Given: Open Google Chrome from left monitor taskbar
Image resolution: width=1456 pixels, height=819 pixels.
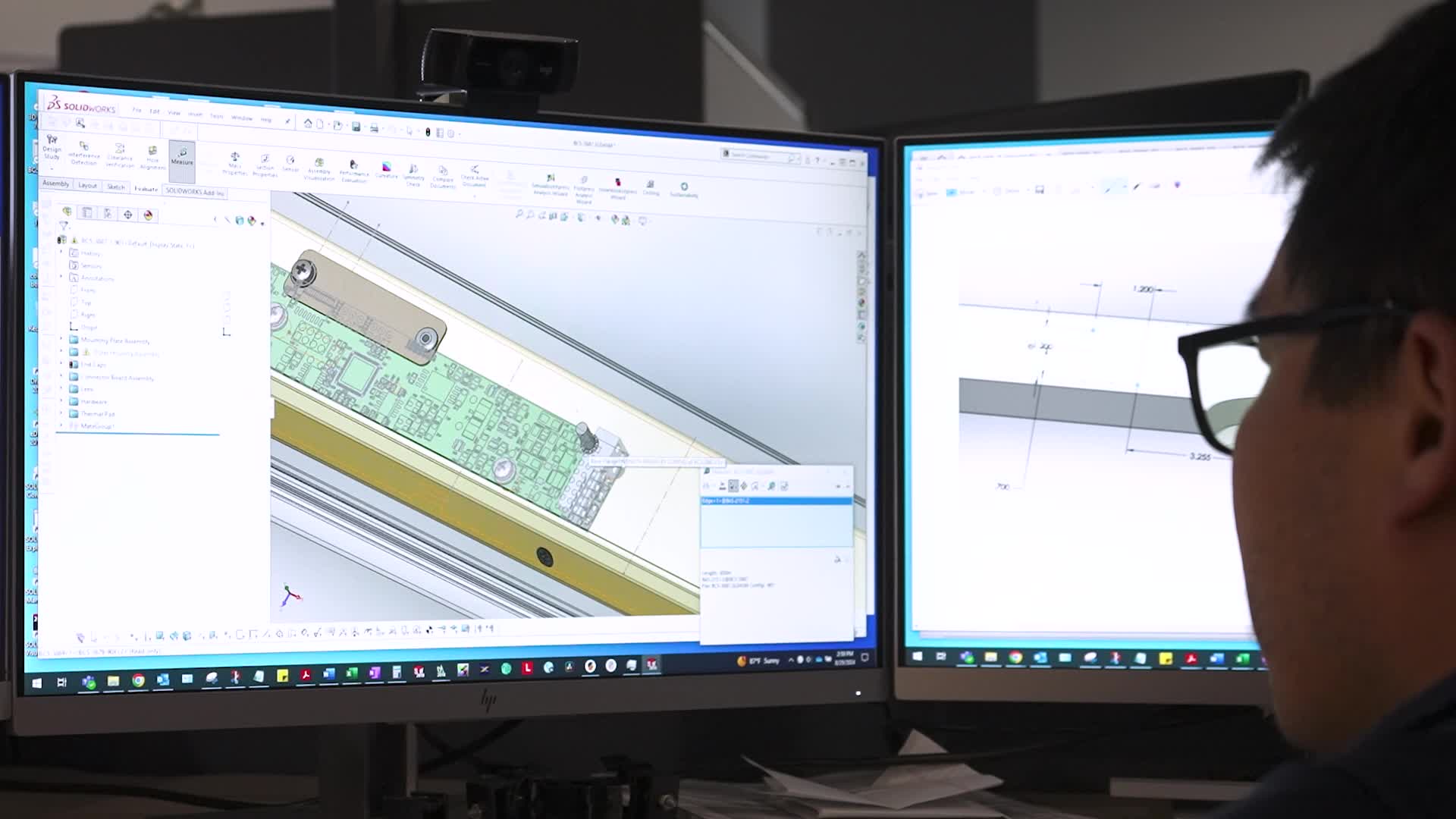Looking at the screenshot, I should coord(138,681).
